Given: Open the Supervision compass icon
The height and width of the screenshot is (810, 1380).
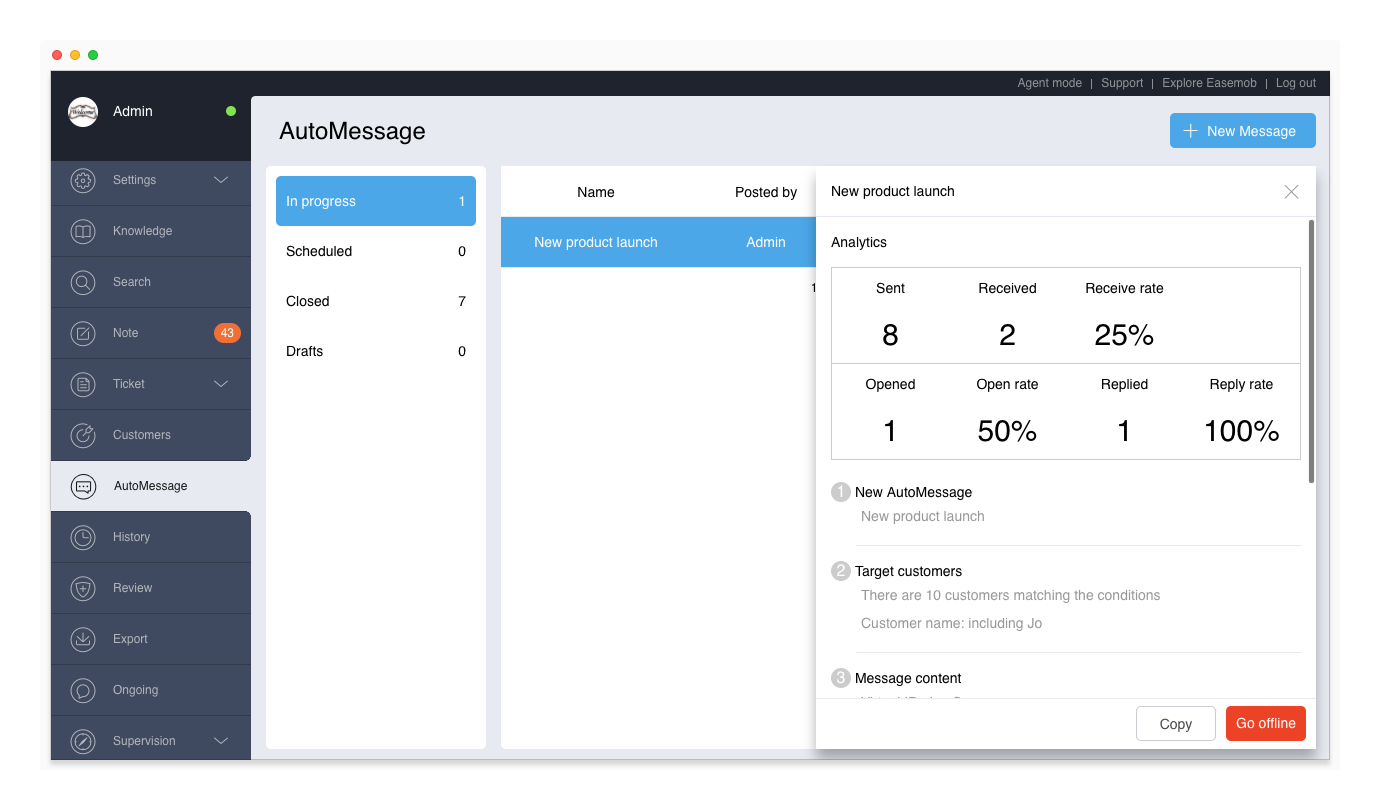Looking at the screenshot, I should [x=83, y=741].
